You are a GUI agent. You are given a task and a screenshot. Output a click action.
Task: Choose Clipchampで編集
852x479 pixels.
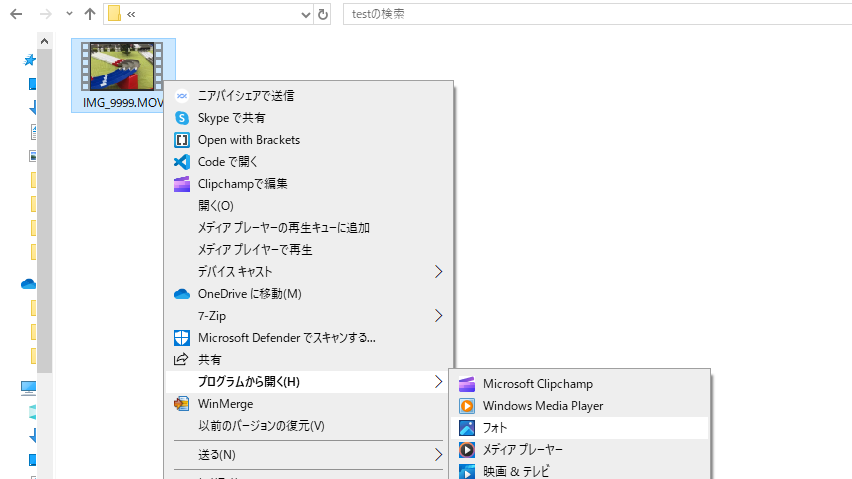tap(309, 184)
